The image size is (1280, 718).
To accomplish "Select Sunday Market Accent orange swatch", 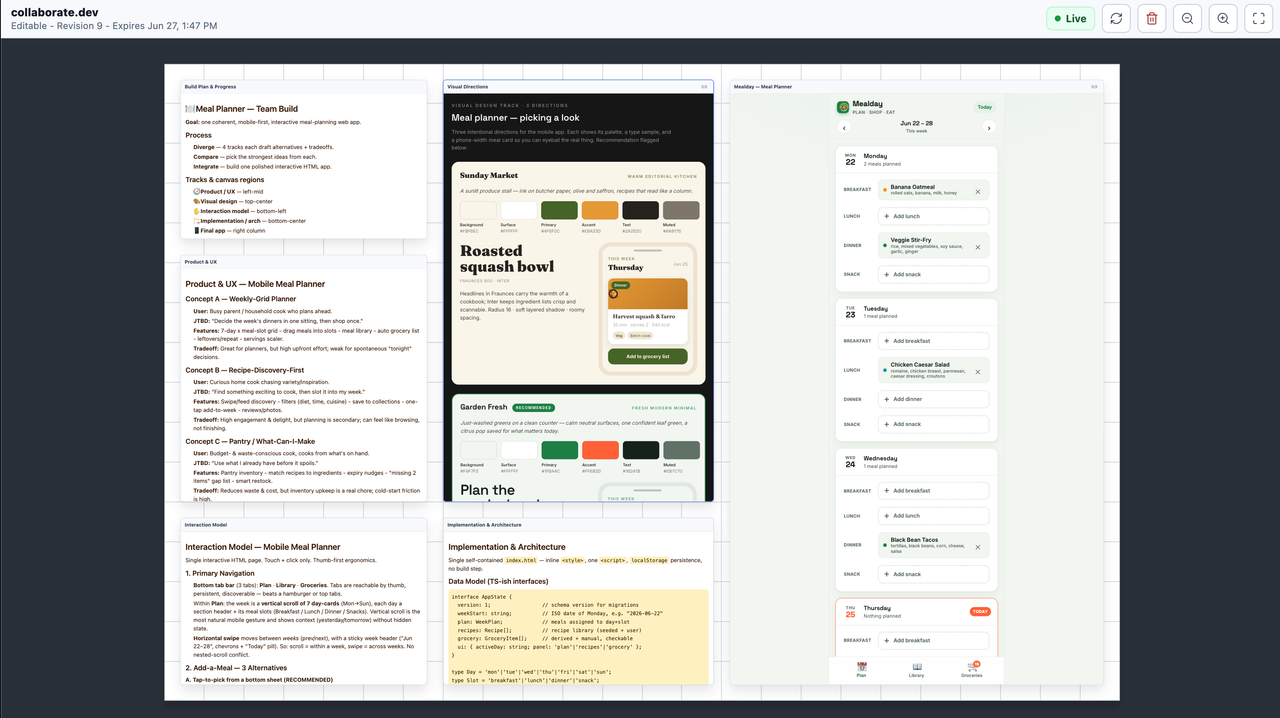I will [600, 210].
